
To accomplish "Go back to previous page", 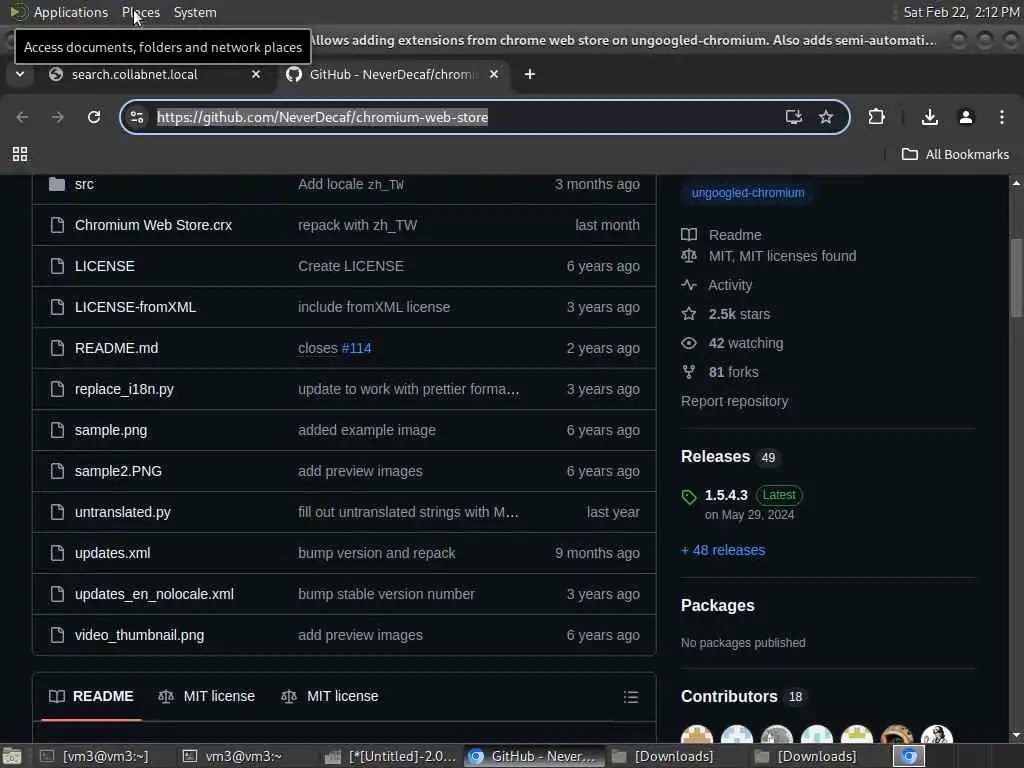I will (x=22, y=117).
